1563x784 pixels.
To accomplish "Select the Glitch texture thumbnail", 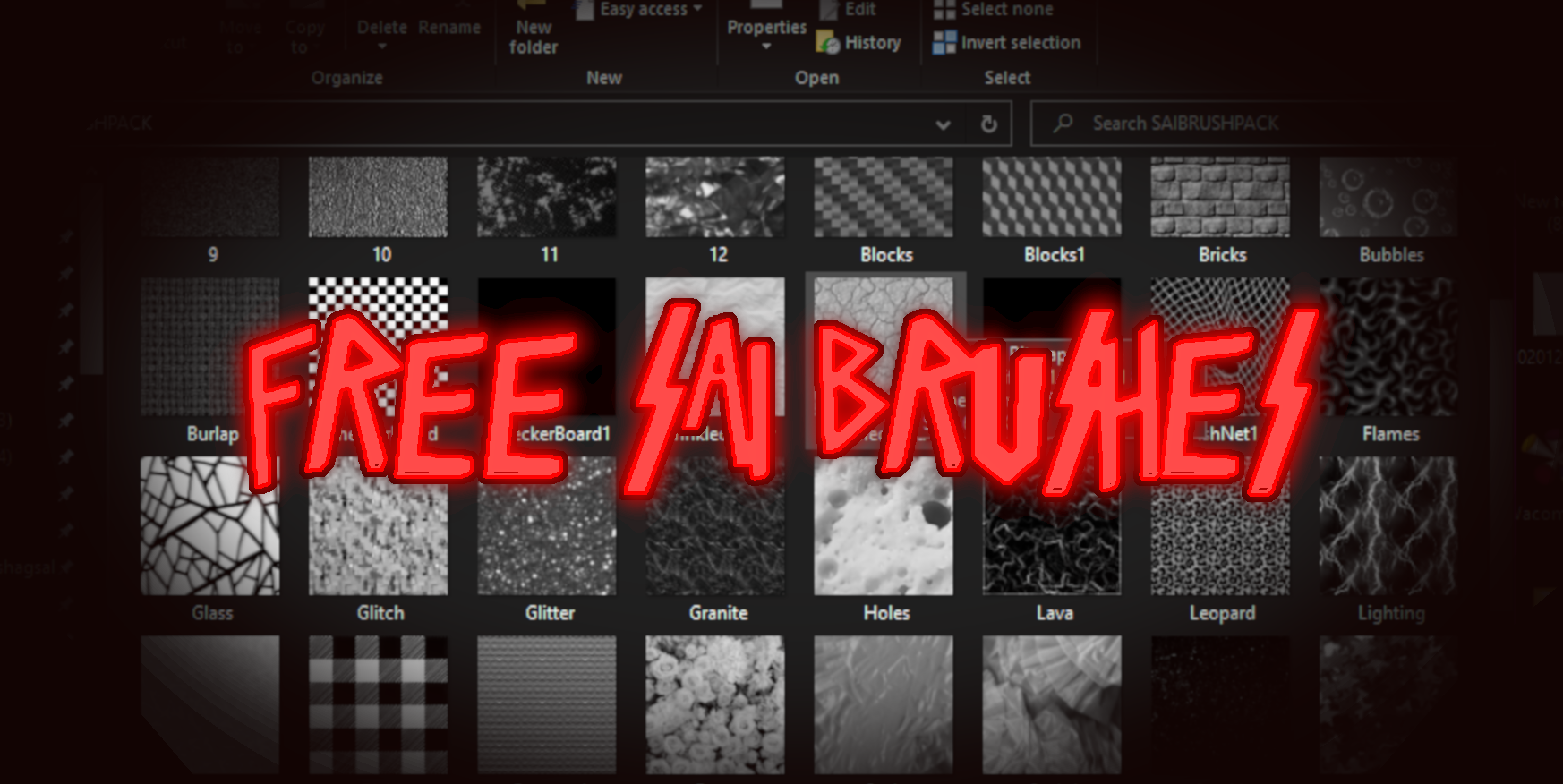I will (378, 526).
